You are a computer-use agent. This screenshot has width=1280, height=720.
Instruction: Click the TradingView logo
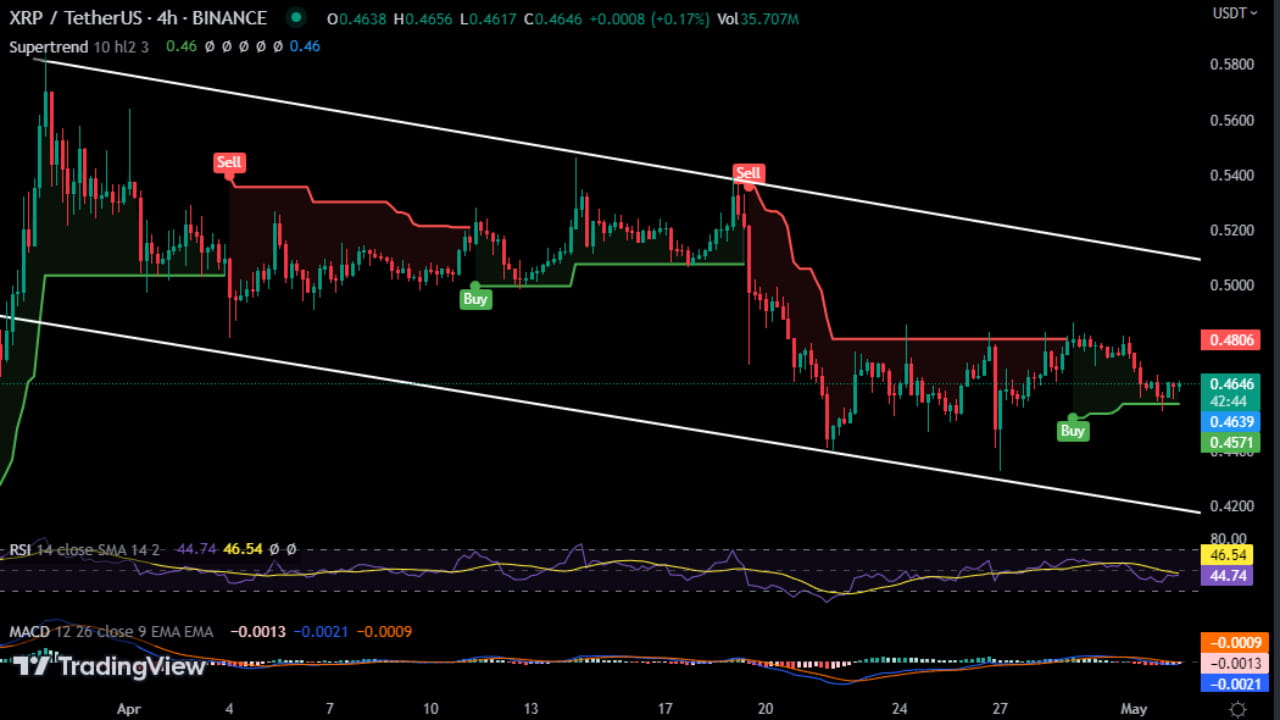105,666
